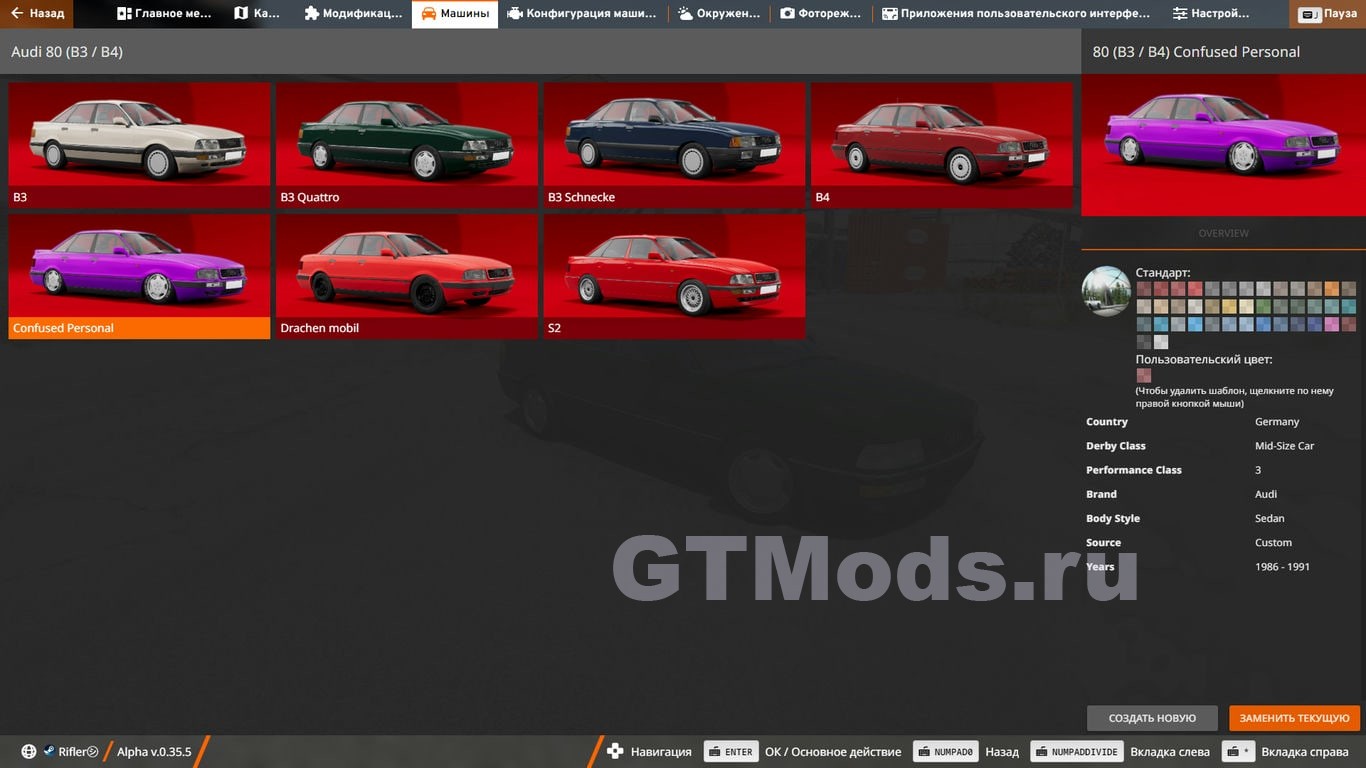Click the ENTER key hint icon
Viewport: 1366px width, 768px height.
pos(731,752)
